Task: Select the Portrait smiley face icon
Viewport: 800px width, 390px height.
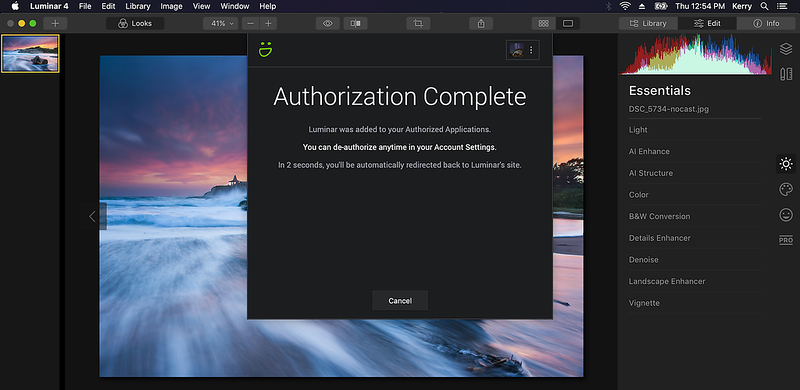Action: point(786,215)
